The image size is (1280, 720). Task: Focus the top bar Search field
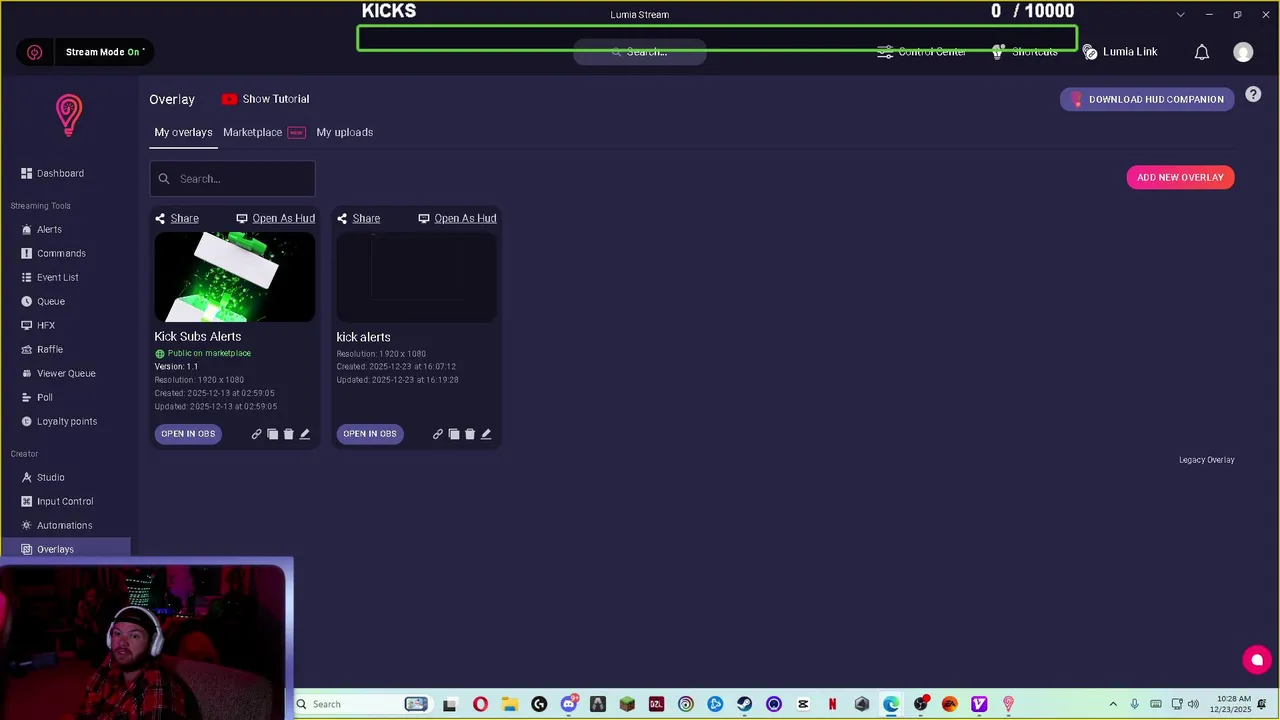pos(640,52)
